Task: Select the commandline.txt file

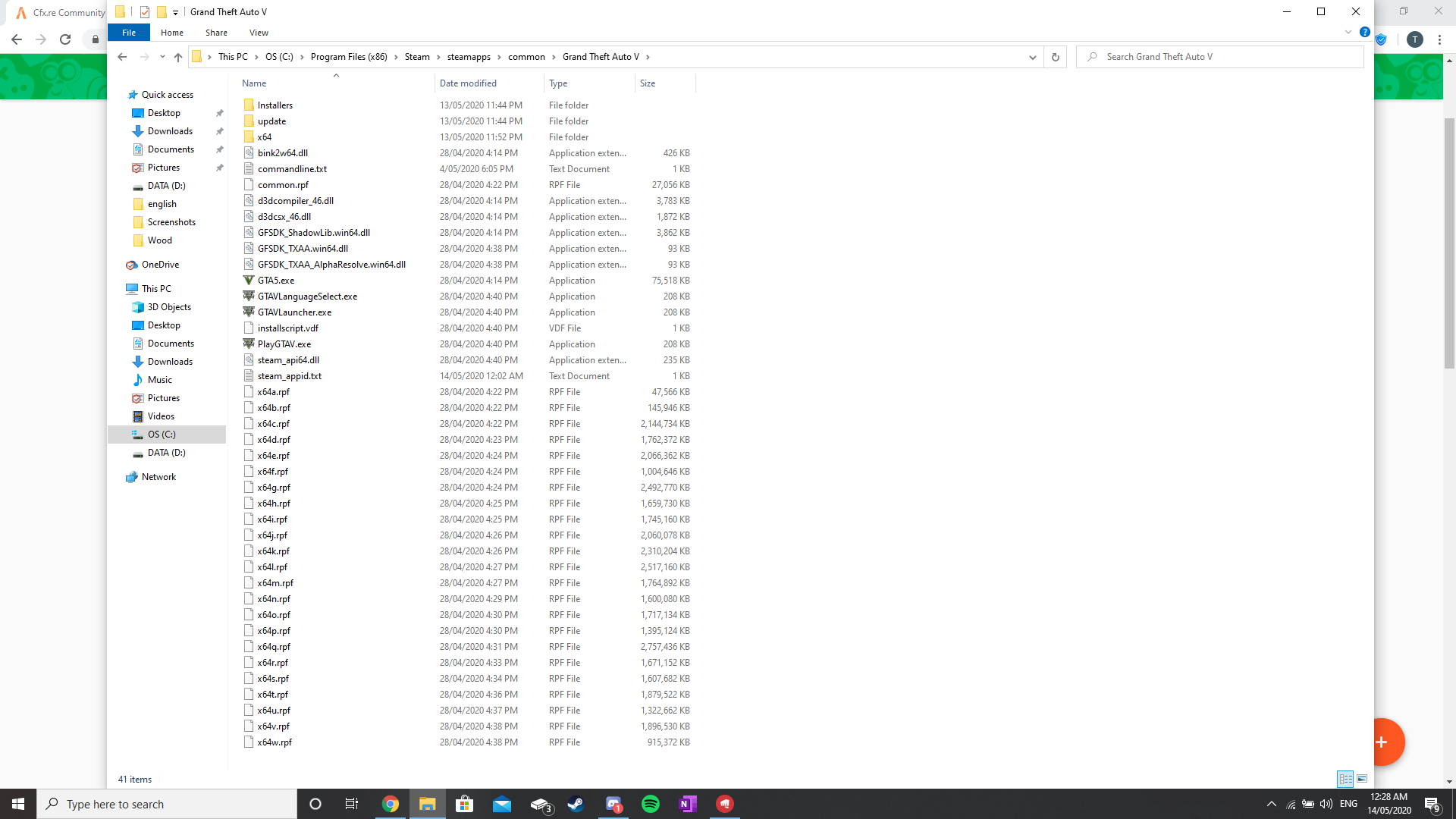Action: [x=291, y=168]
